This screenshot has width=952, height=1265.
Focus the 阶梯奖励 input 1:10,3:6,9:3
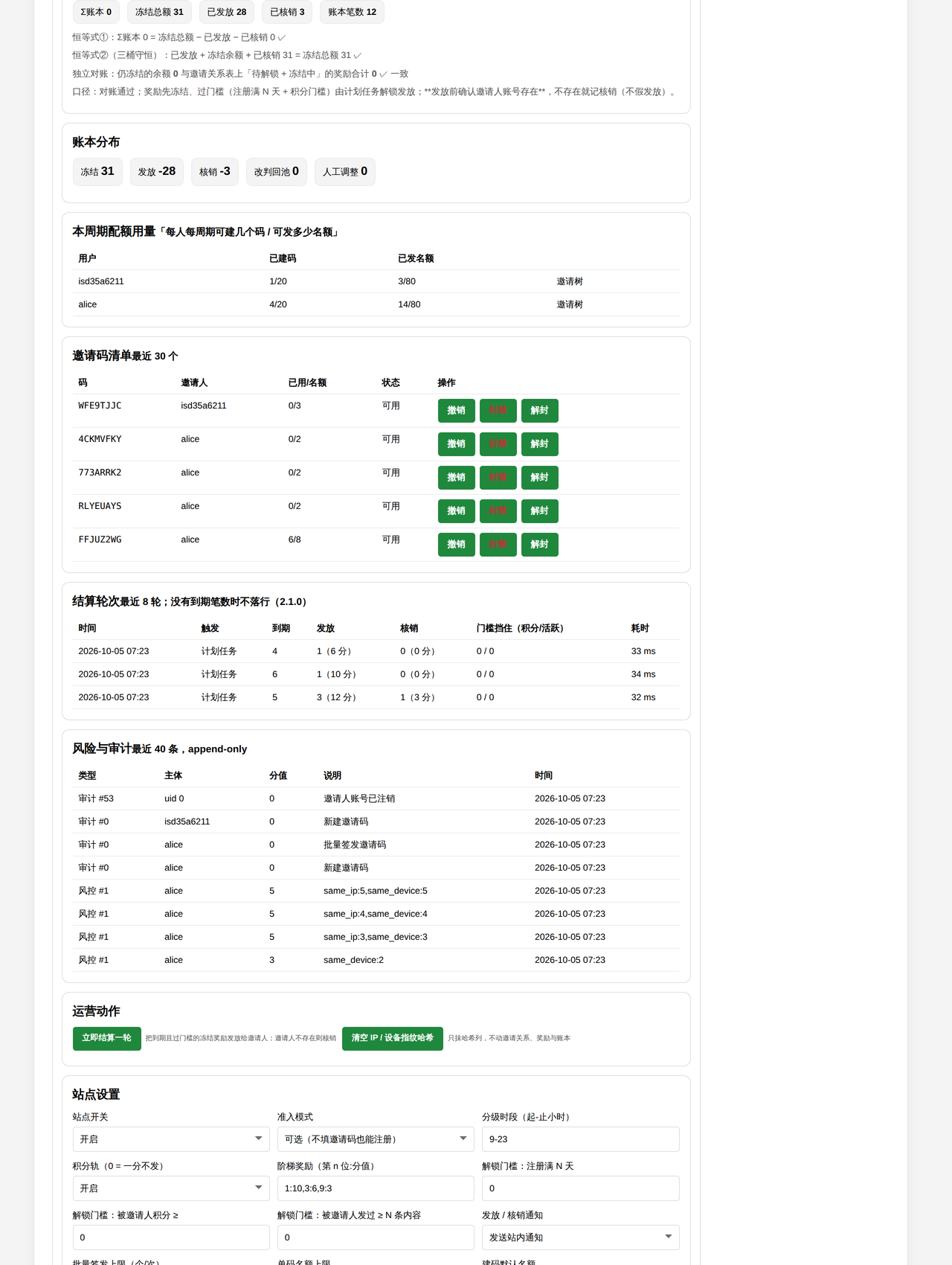pos(376,1188)
